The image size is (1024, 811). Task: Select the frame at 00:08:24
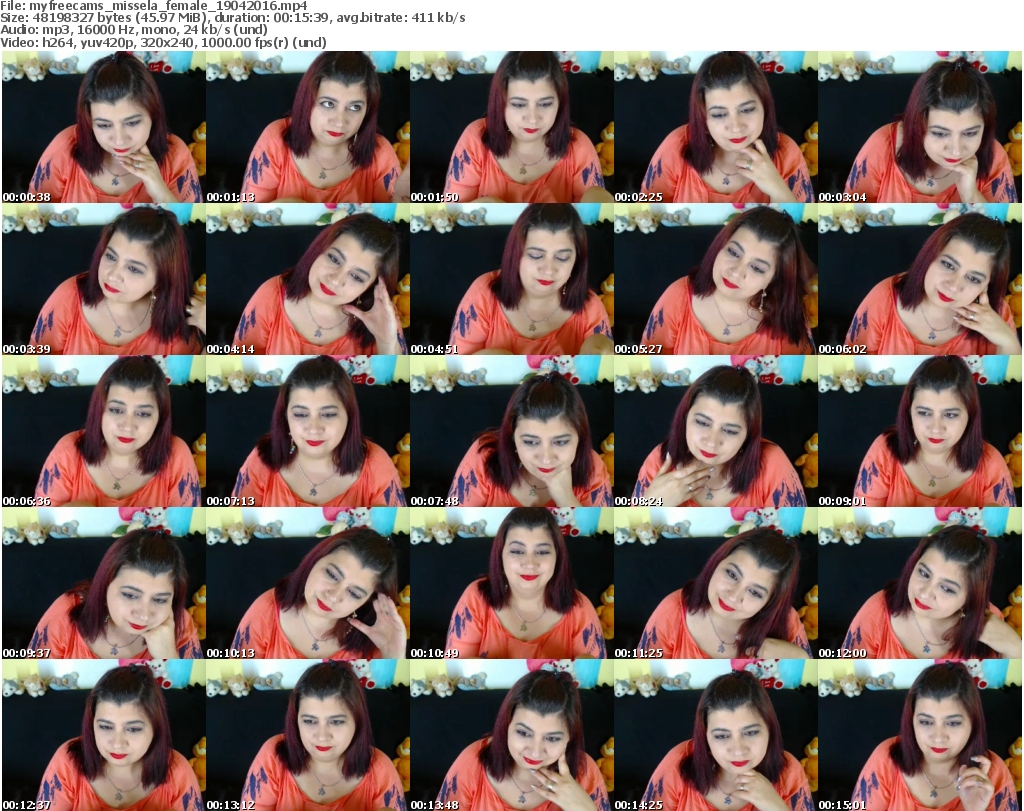coord(716,432)
